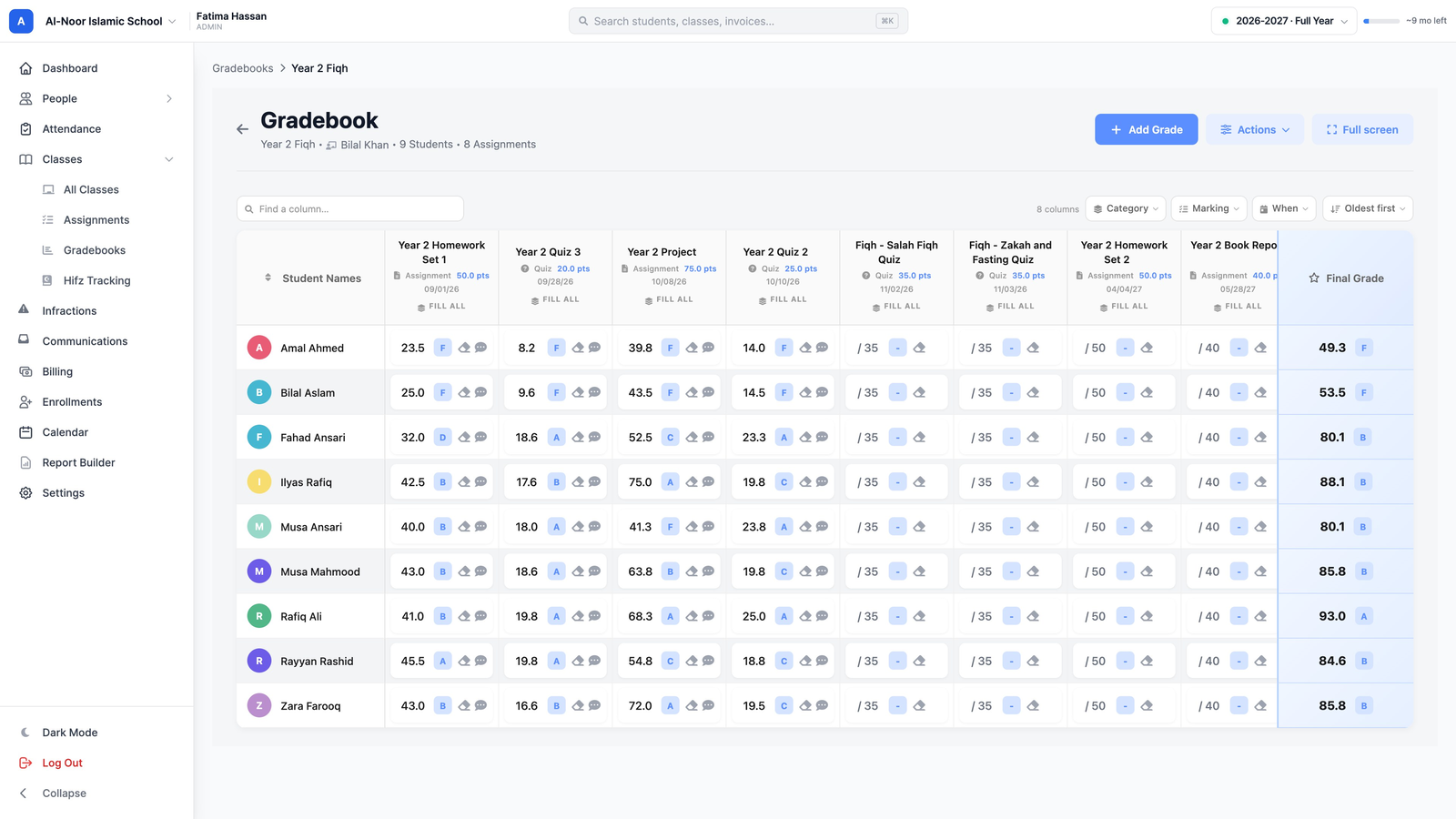Open comment for Amal Ahmed's Year 2 Quiz 3
Screen dimensions: 1456x819
[594, 348]
